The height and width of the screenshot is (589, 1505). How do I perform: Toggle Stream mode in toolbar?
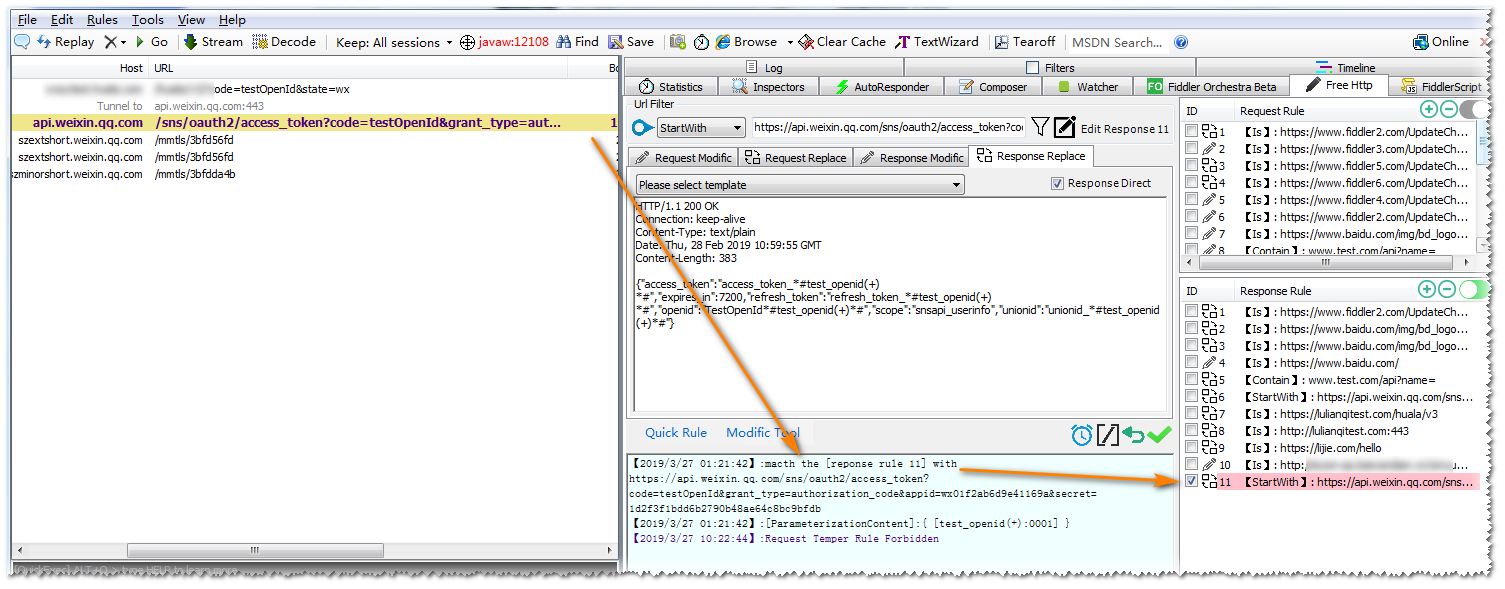pyautogui.click(x=213, y=42)
